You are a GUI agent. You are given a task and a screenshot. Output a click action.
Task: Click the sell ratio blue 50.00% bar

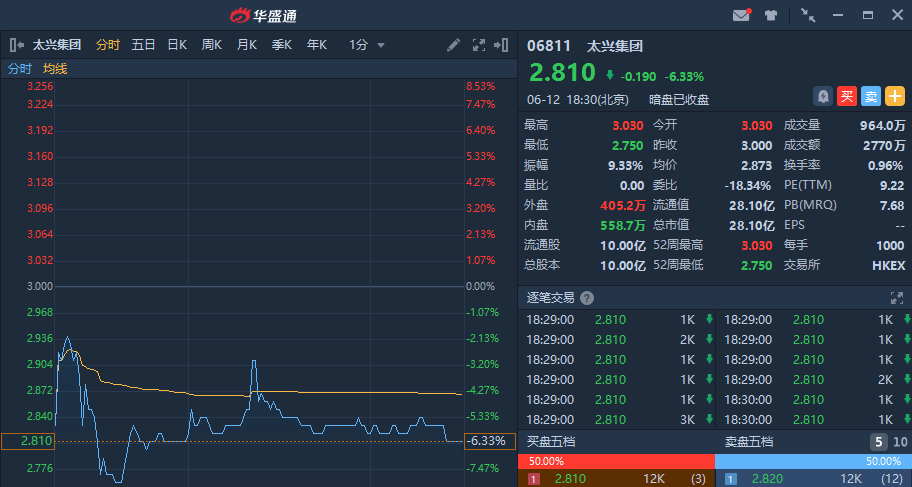pos(813,461)
